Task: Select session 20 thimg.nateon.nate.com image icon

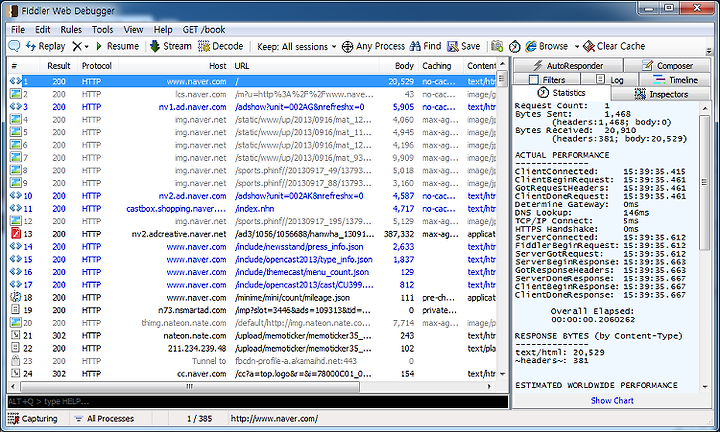Action: click(x=16, y=323)
